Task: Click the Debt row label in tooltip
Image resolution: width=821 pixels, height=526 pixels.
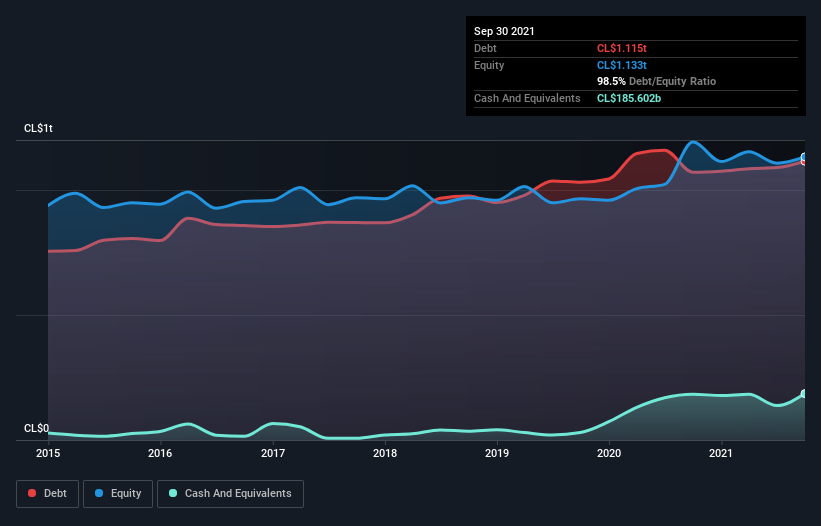Action: tap(485, 48)
